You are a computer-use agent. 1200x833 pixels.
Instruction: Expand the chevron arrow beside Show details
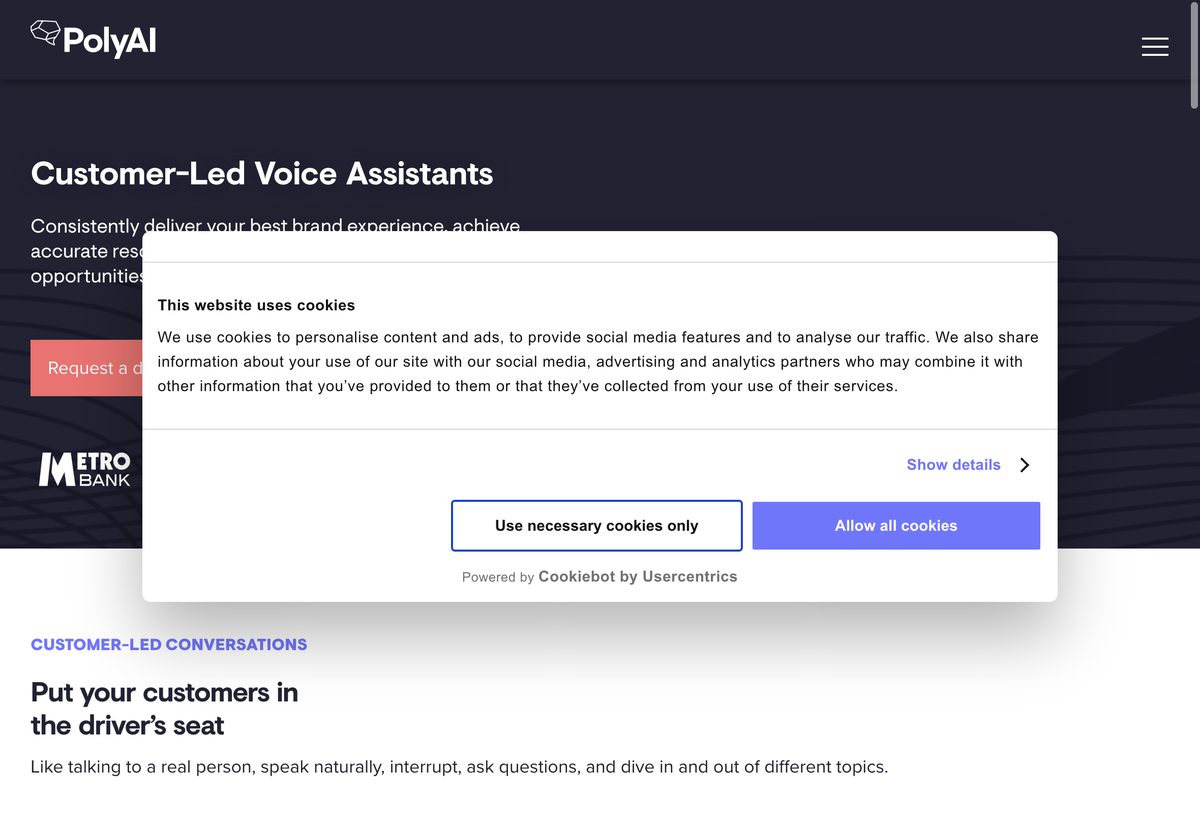[x=1024, y=465]
